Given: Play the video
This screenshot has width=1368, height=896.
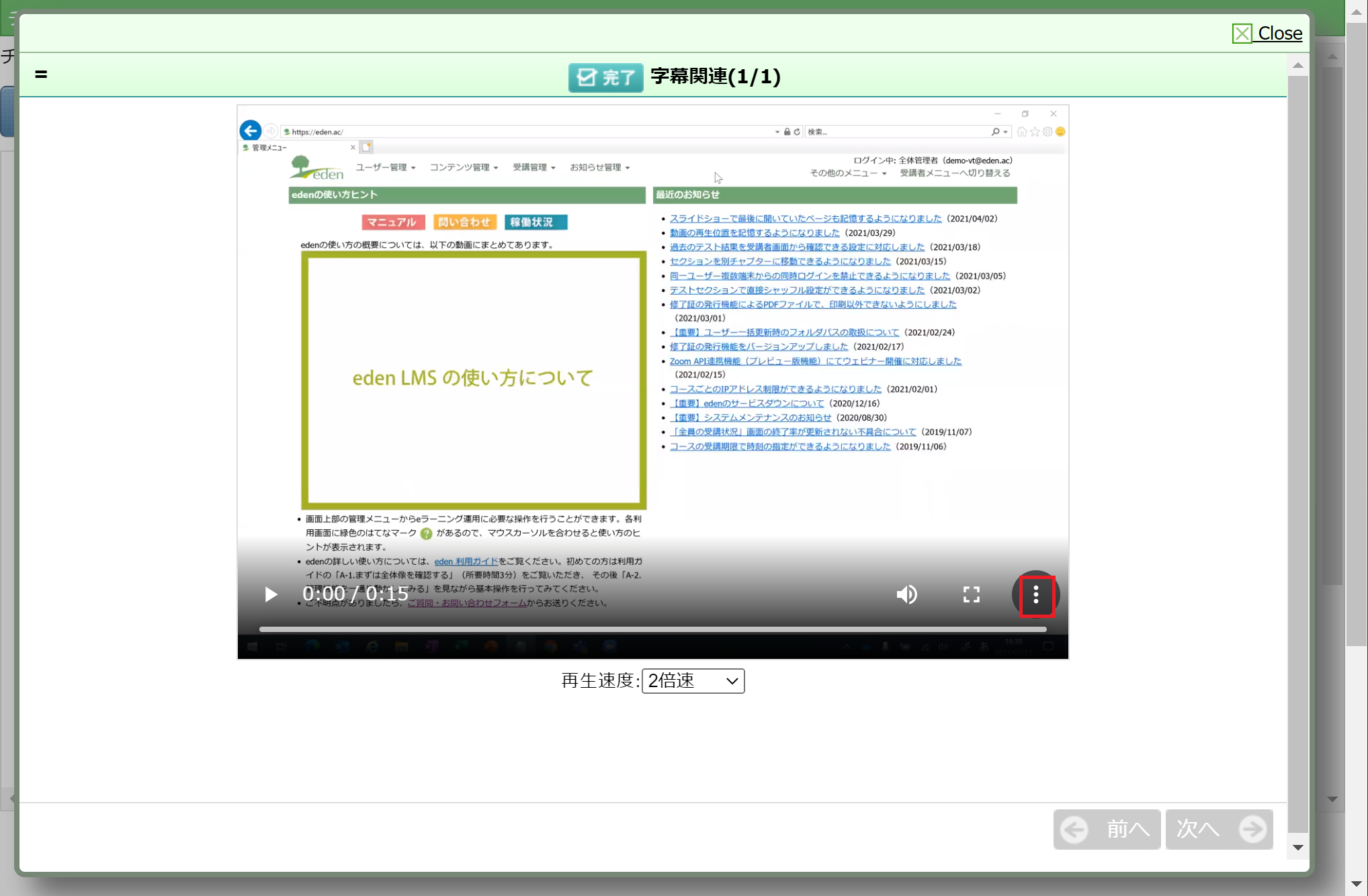Looking at the screenshot, I should point(271,594).
